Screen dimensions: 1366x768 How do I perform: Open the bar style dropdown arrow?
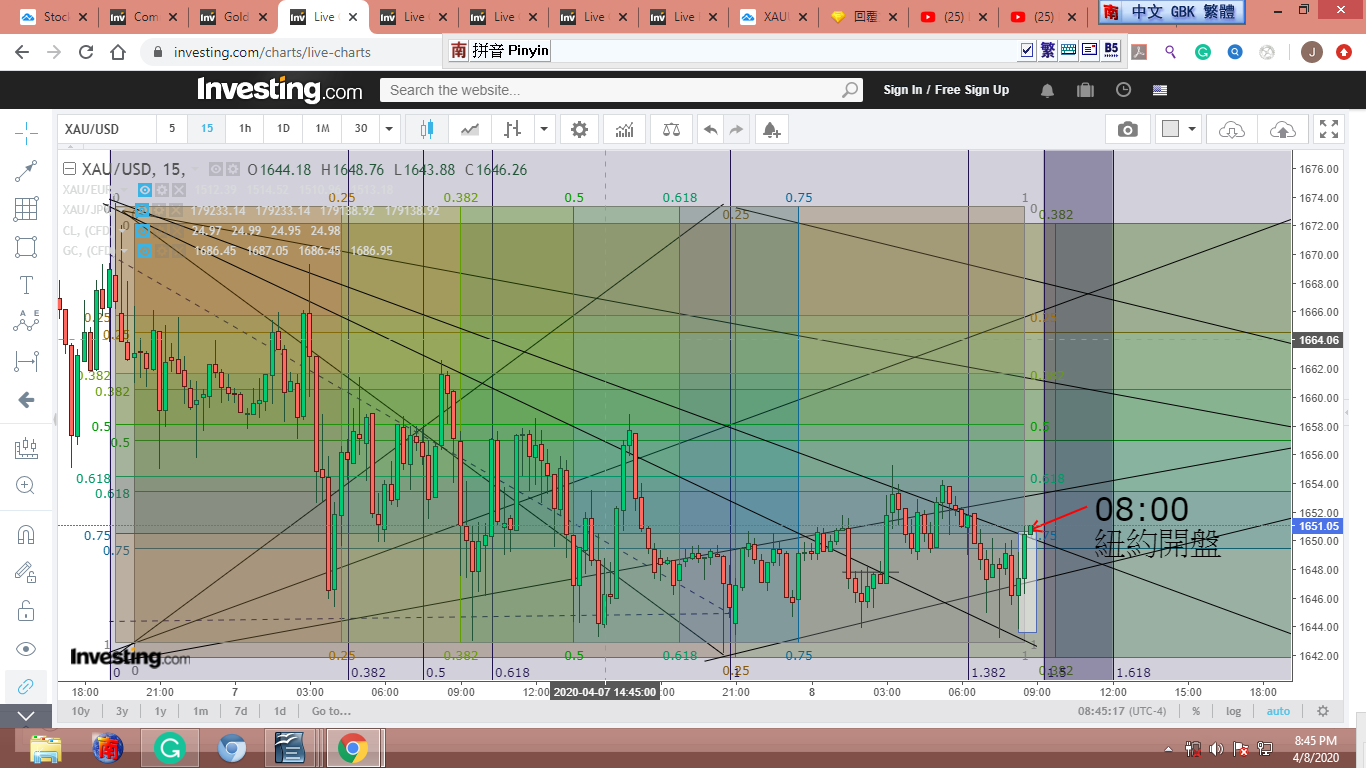[544, 129]
